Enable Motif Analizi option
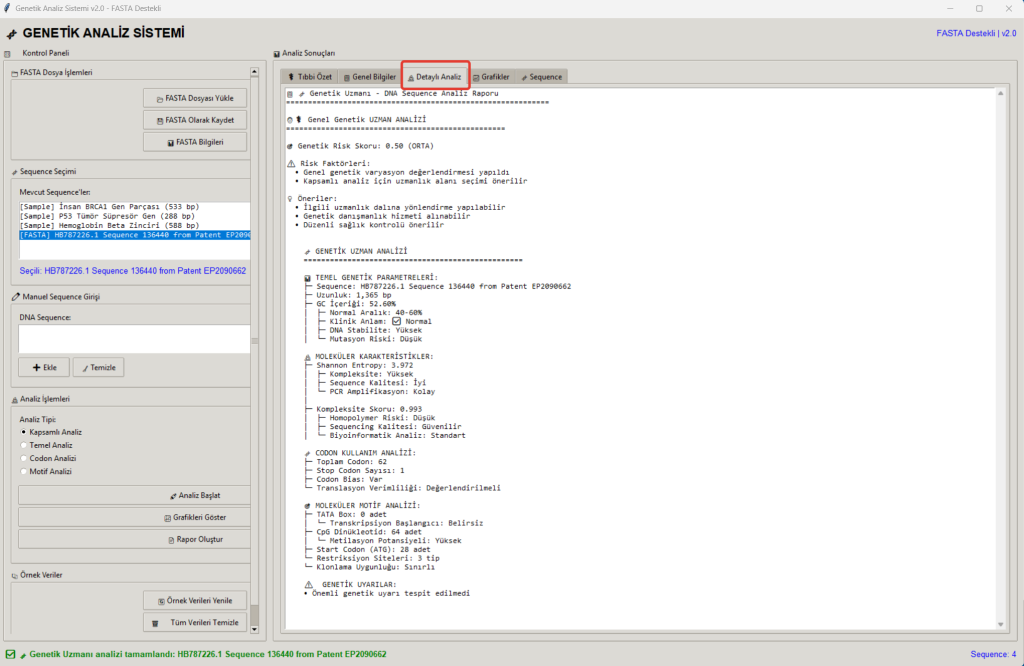Image resolution: width=1024 pixels, height=666 pixels. coord(24,471)
